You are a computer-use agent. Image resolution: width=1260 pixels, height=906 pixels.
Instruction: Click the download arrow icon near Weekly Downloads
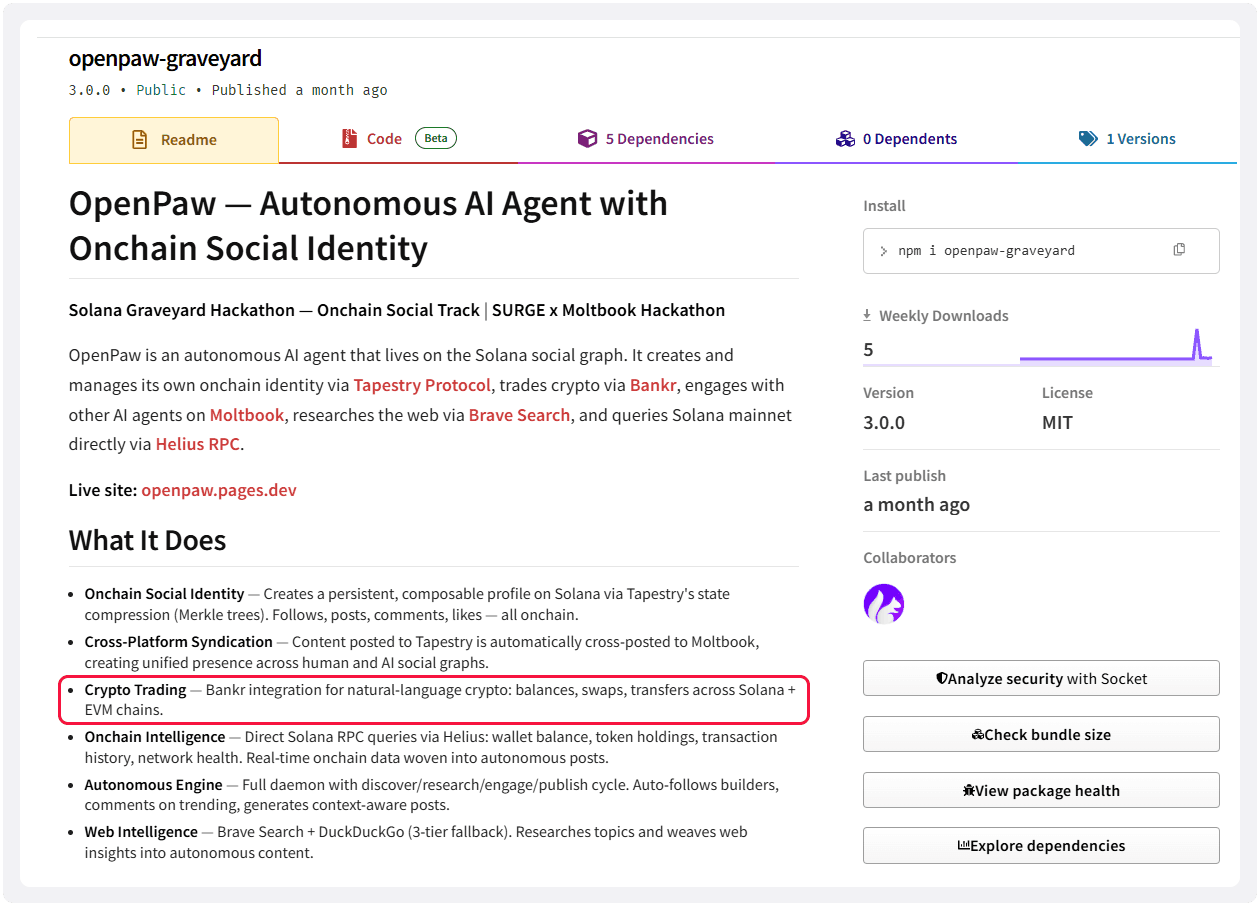tap(866, 314)
